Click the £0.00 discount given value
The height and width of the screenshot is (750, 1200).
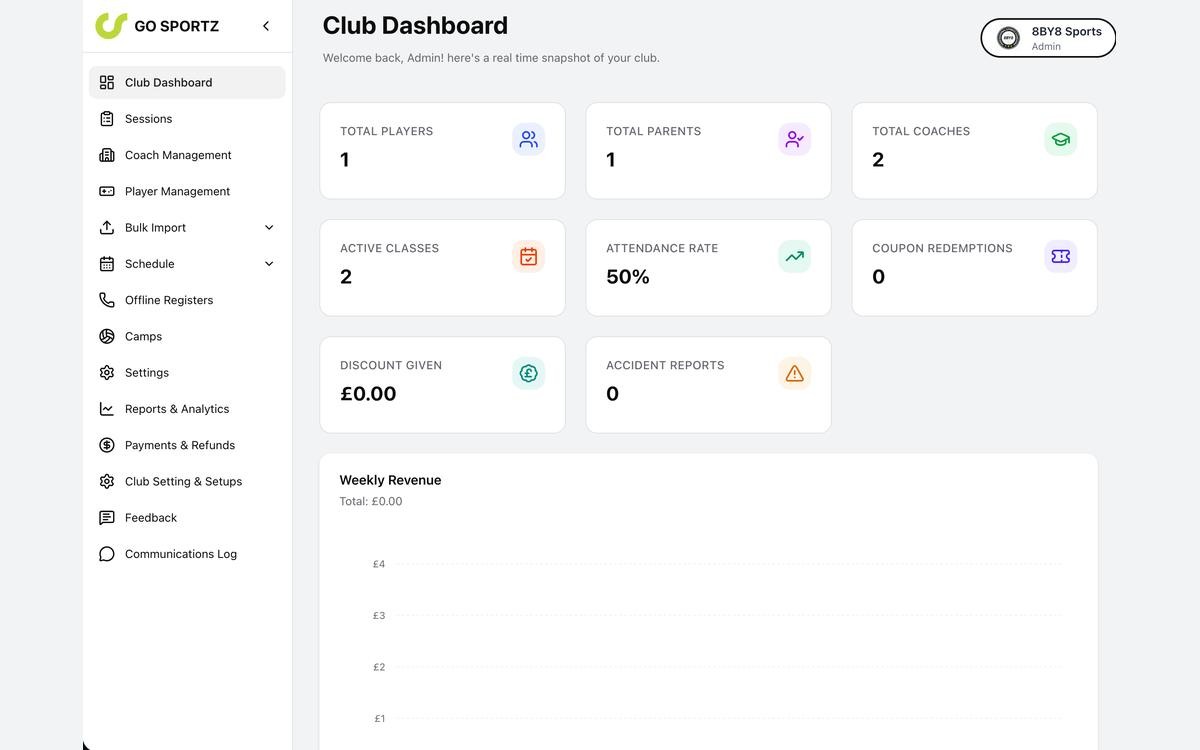[x=368, y=394]
